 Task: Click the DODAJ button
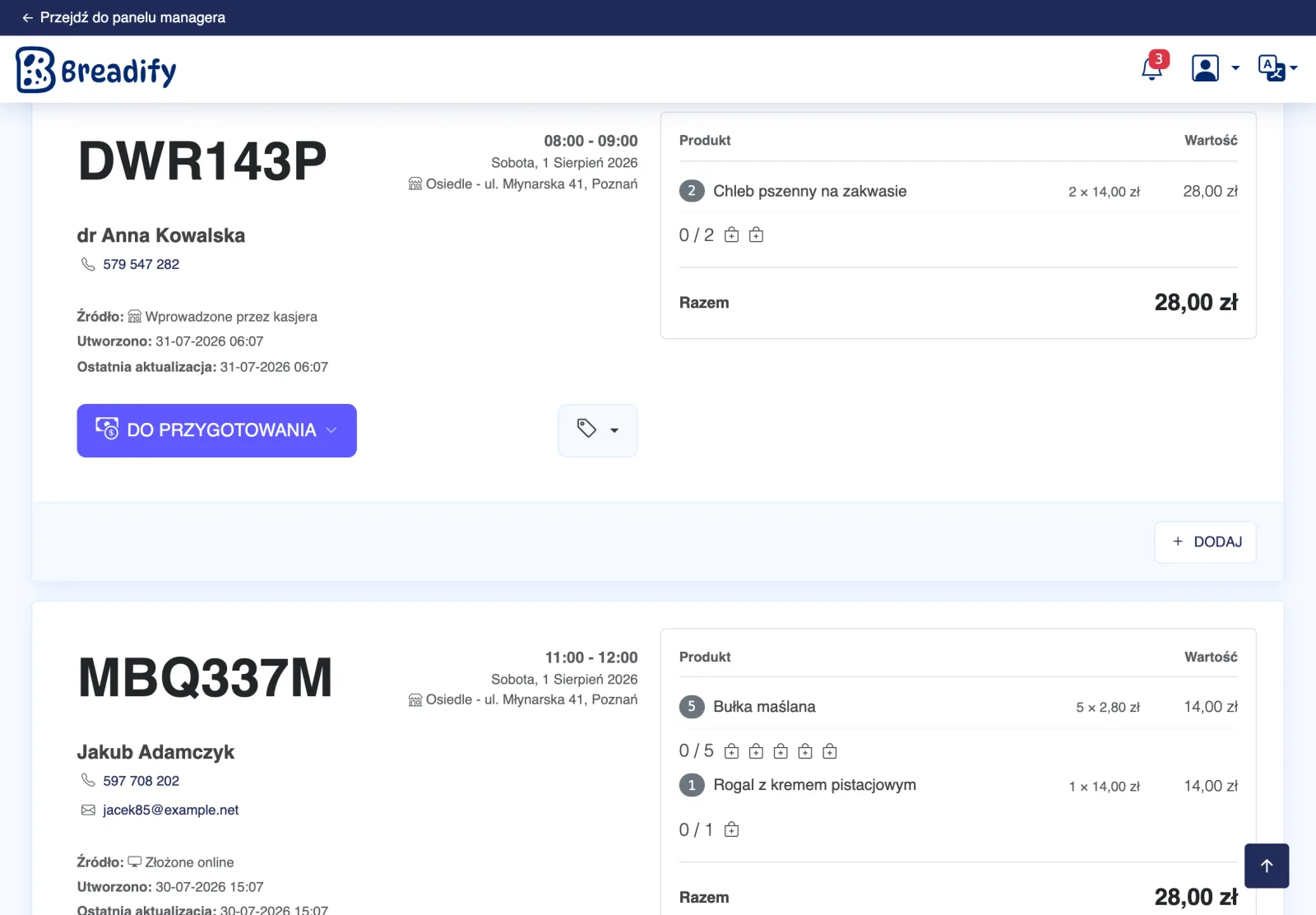tap(1205, 542)
